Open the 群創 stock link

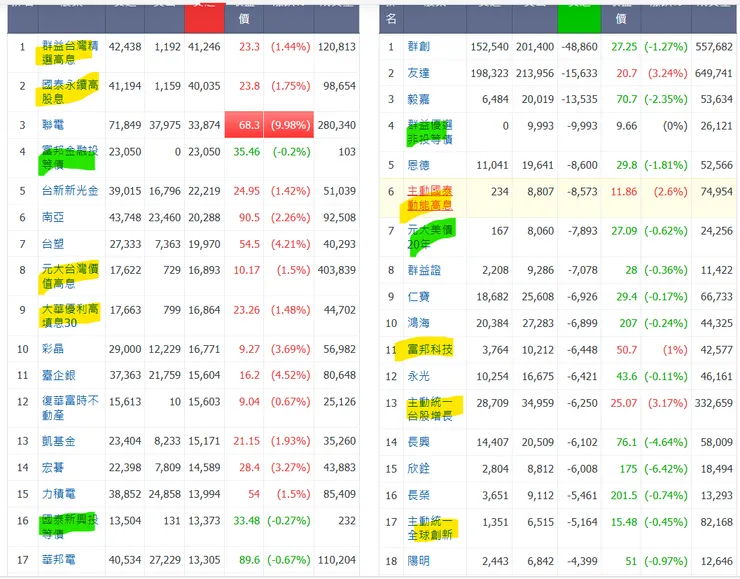click(419, 47)
